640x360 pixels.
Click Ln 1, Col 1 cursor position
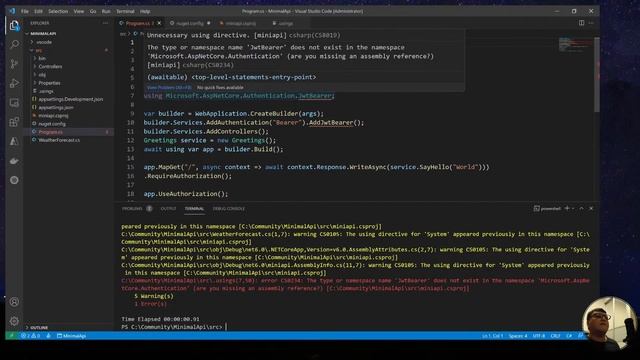(x=493, y=336)
